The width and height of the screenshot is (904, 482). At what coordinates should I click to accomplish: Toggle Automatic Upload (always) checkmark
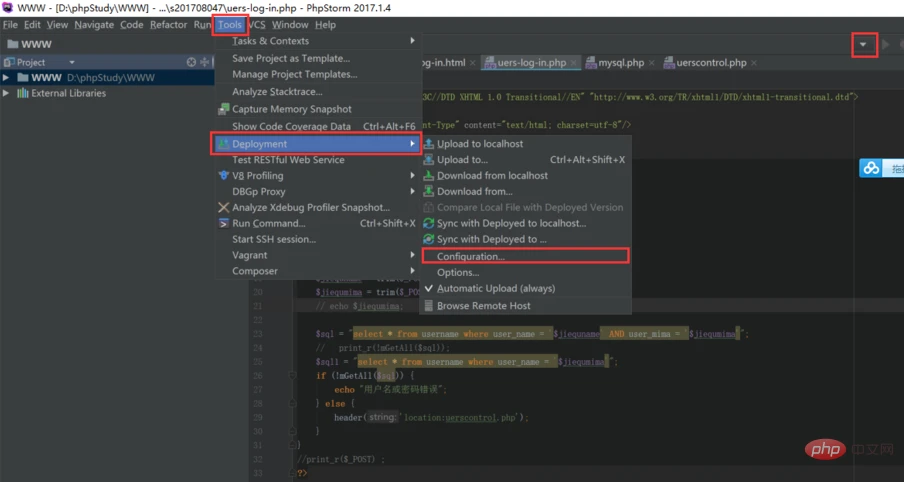point(525,288)
